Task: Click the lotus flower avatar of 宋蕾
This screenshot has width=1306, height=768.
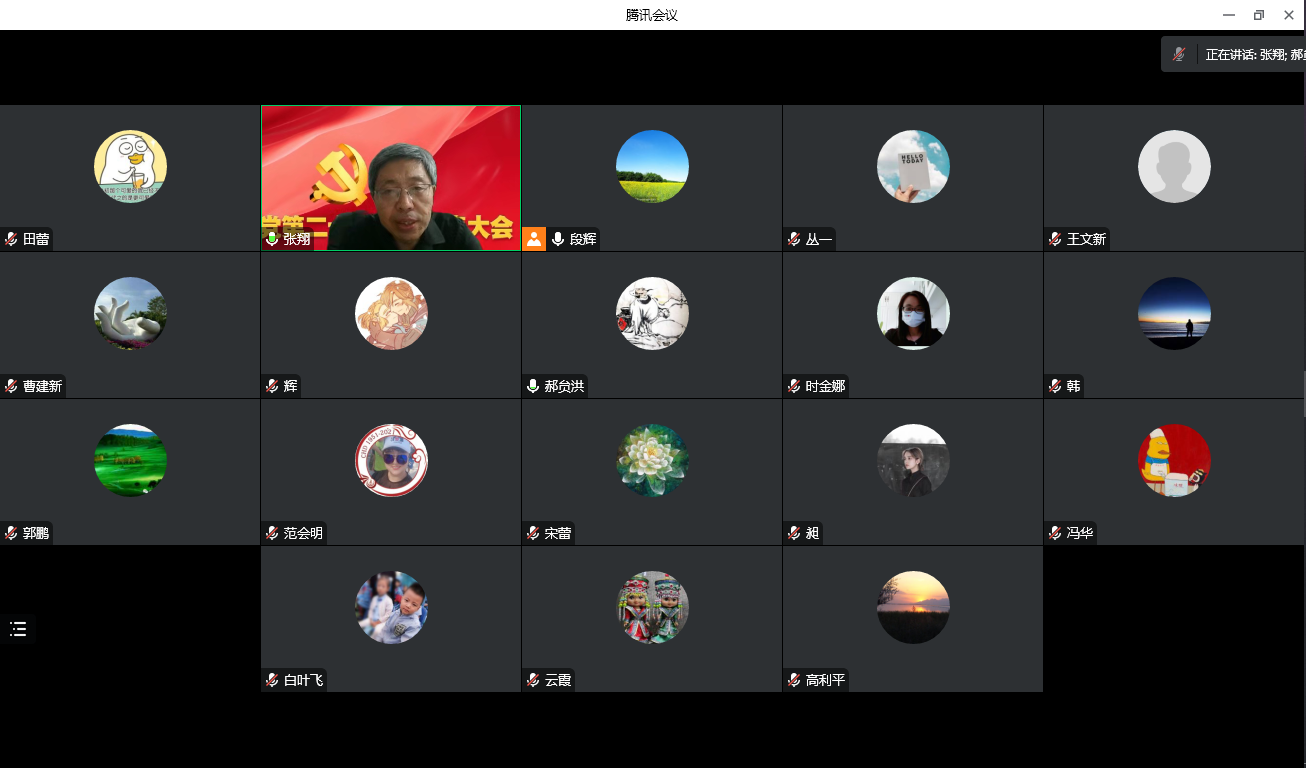Action: click(652, 460)
